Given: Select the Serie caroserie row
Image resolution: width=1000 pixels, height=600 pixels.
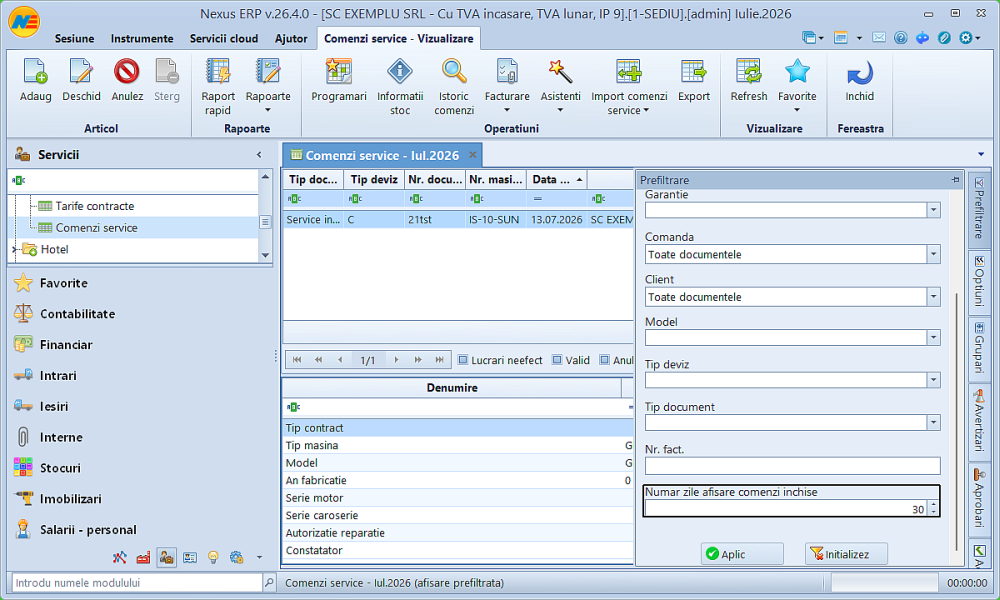Looking at the screenshot, I should click(458, 515).
